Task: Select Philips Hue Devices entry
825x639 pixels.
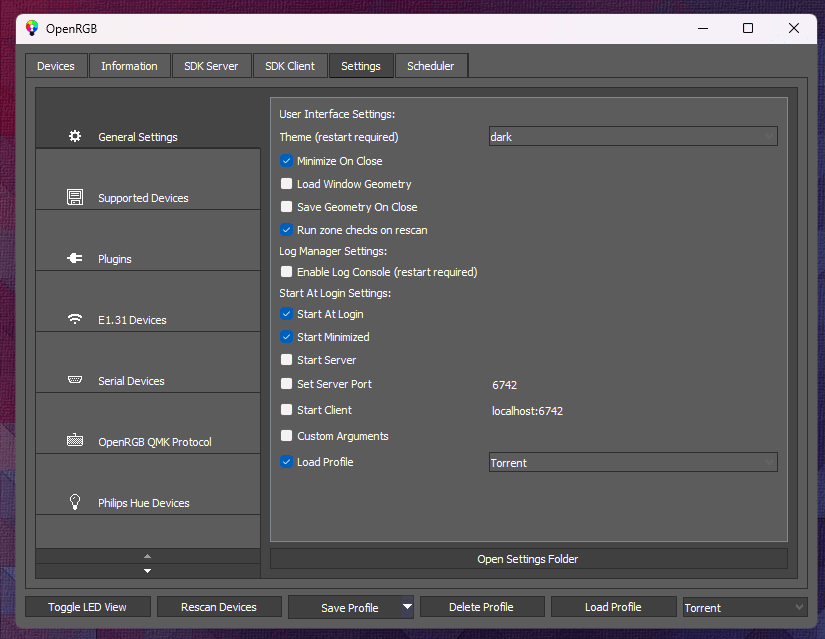Action: click(148, 485)
